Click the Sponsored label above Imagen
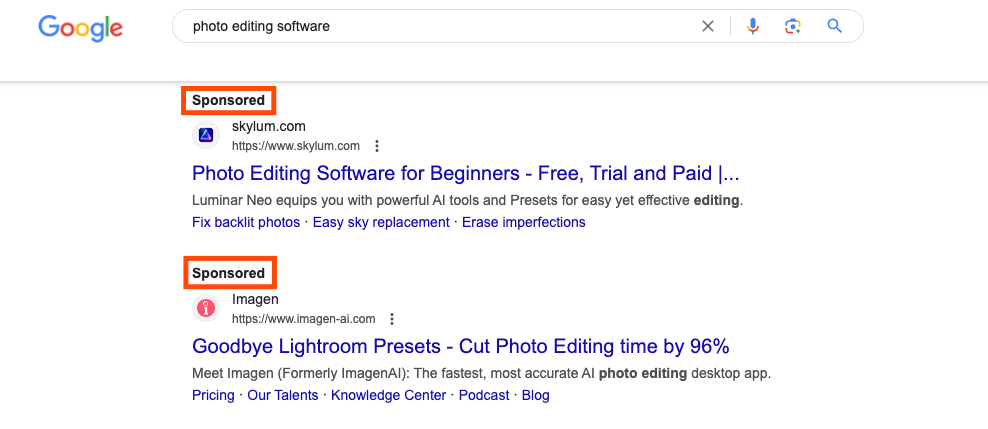Screen dimensions: 988x429 pyautogui.click(x=229, y=273)
